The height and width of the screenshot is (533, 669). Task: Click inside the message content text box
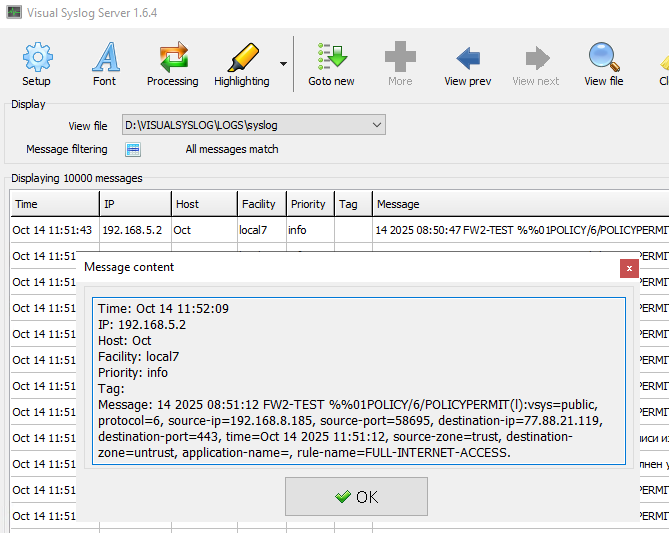click(358, 380)
